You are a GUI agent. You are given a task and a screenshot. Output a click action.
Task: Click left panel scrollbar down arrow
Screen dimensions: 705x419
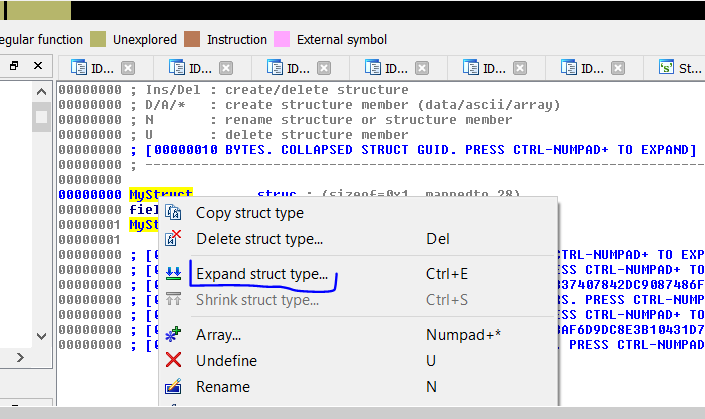(41, 336)
